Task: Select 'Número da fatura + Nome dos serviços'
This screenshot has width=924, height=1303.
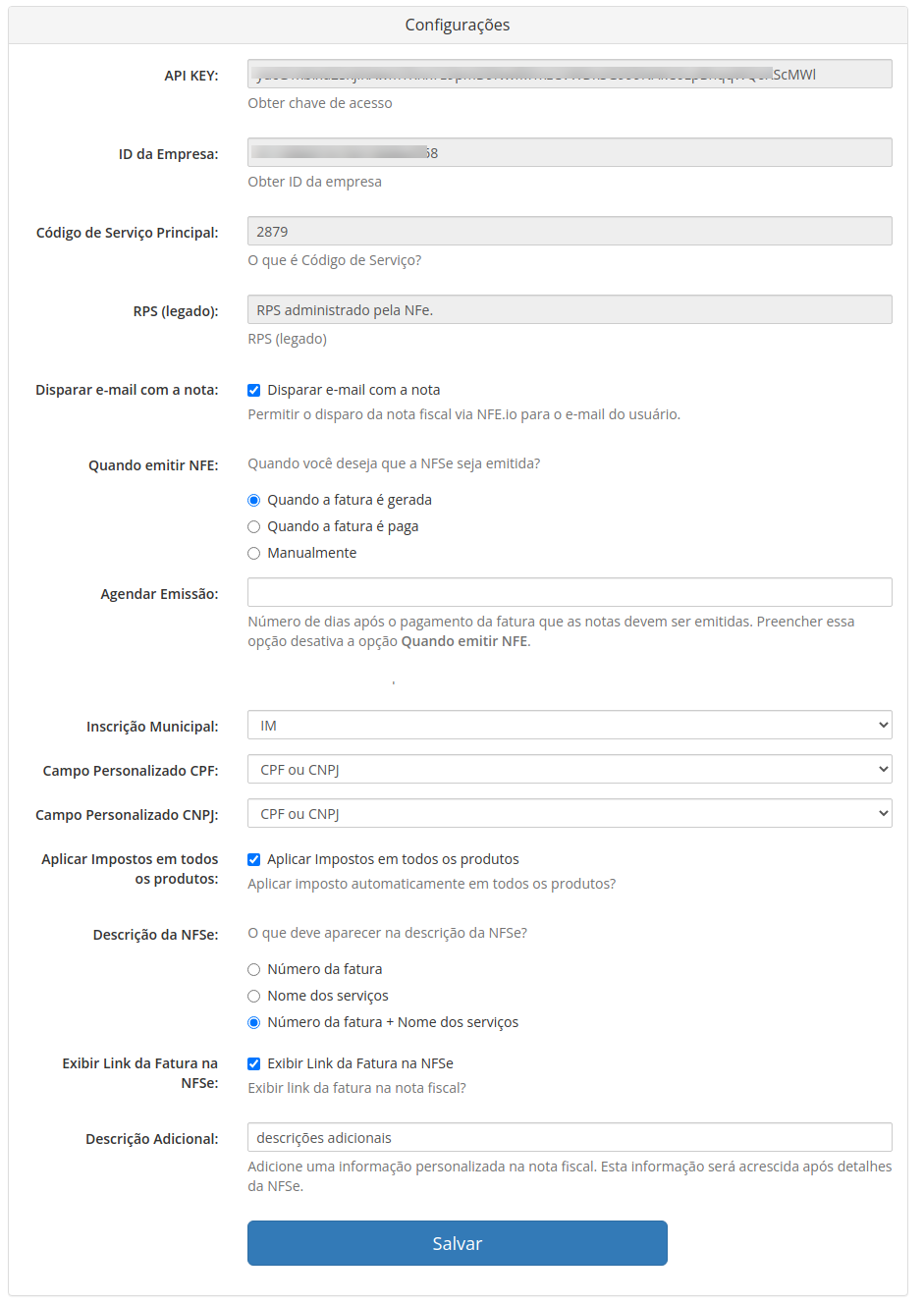Action: tap(253, 1022)
